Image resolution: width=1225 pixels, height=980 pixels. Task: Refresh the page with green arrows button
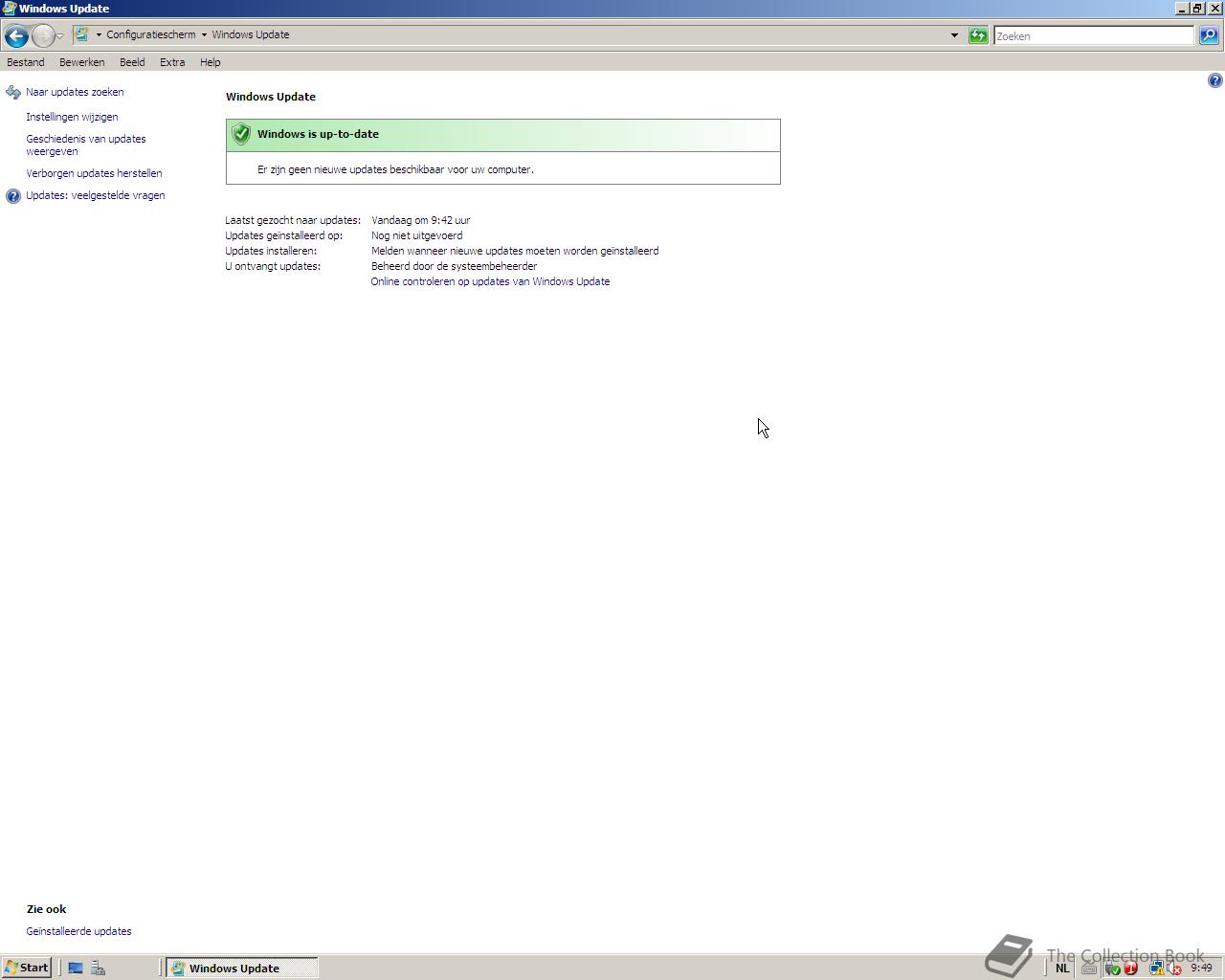pos(977,35)
